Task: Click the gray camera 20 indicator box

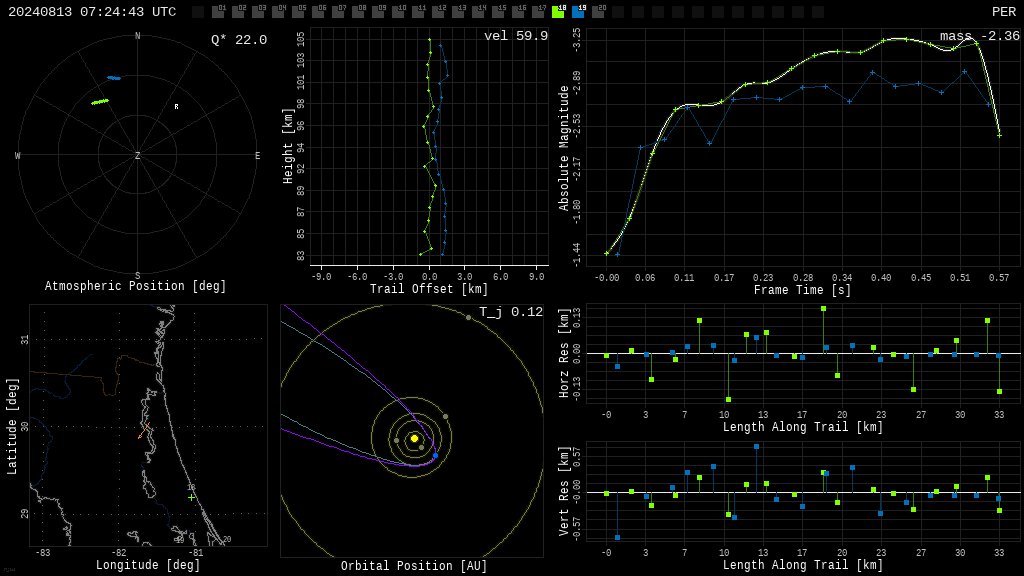Action: pyautogui.click(x=598, y=12)
